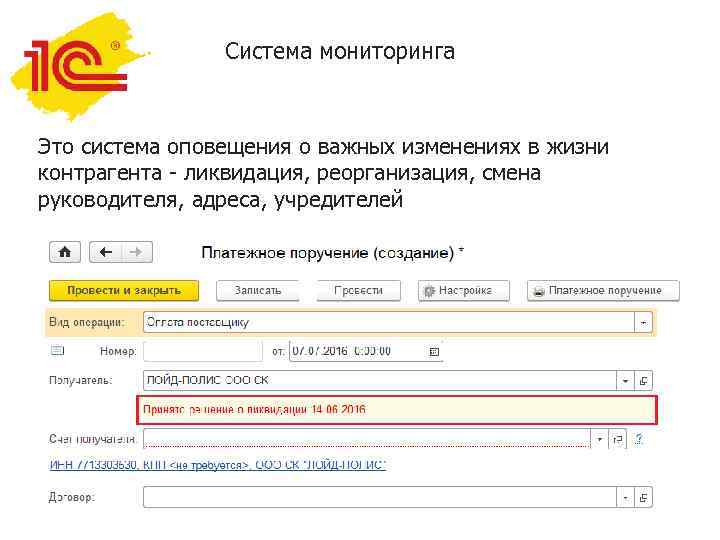Open the Счет получателя record icon
720x540 pixels.
pyautogui.click(x=617, y=439)
